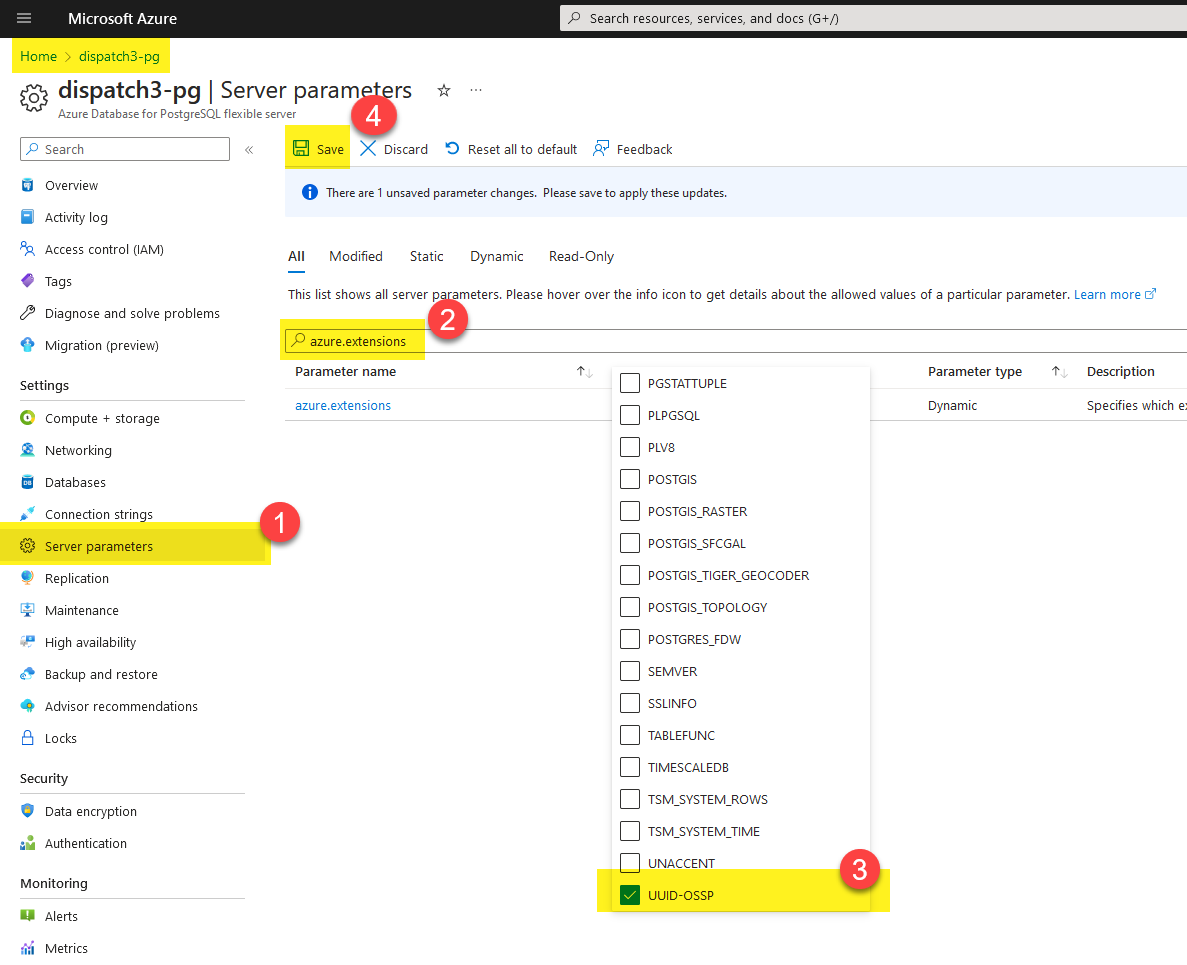Viewport: 1187px width, 965px height.
Task: Click the azure.extensions parameter filter box
Action: coord(358,341)
